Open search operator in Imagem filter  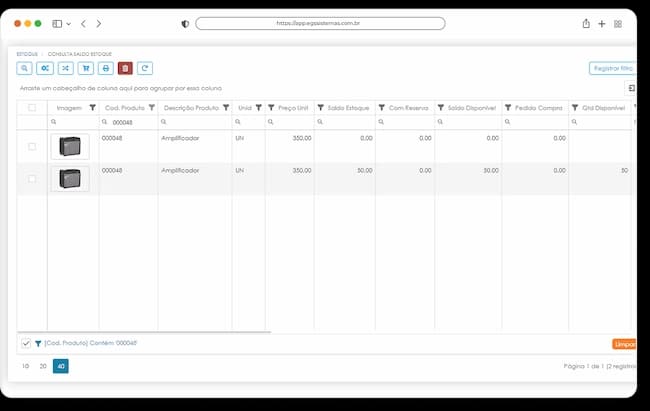(53, 122)
